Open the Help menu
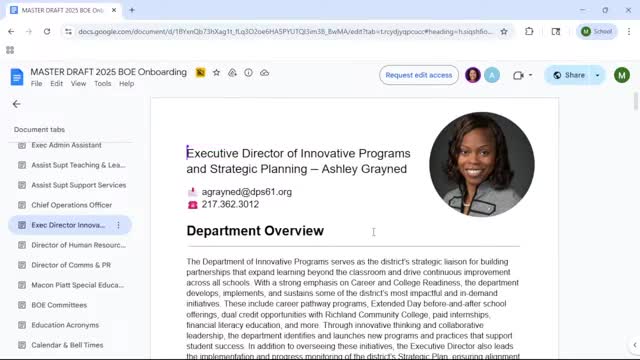Image resolution: width=640 pixels, height=360 pixels. pyautogui.click(x=127, y=84)
